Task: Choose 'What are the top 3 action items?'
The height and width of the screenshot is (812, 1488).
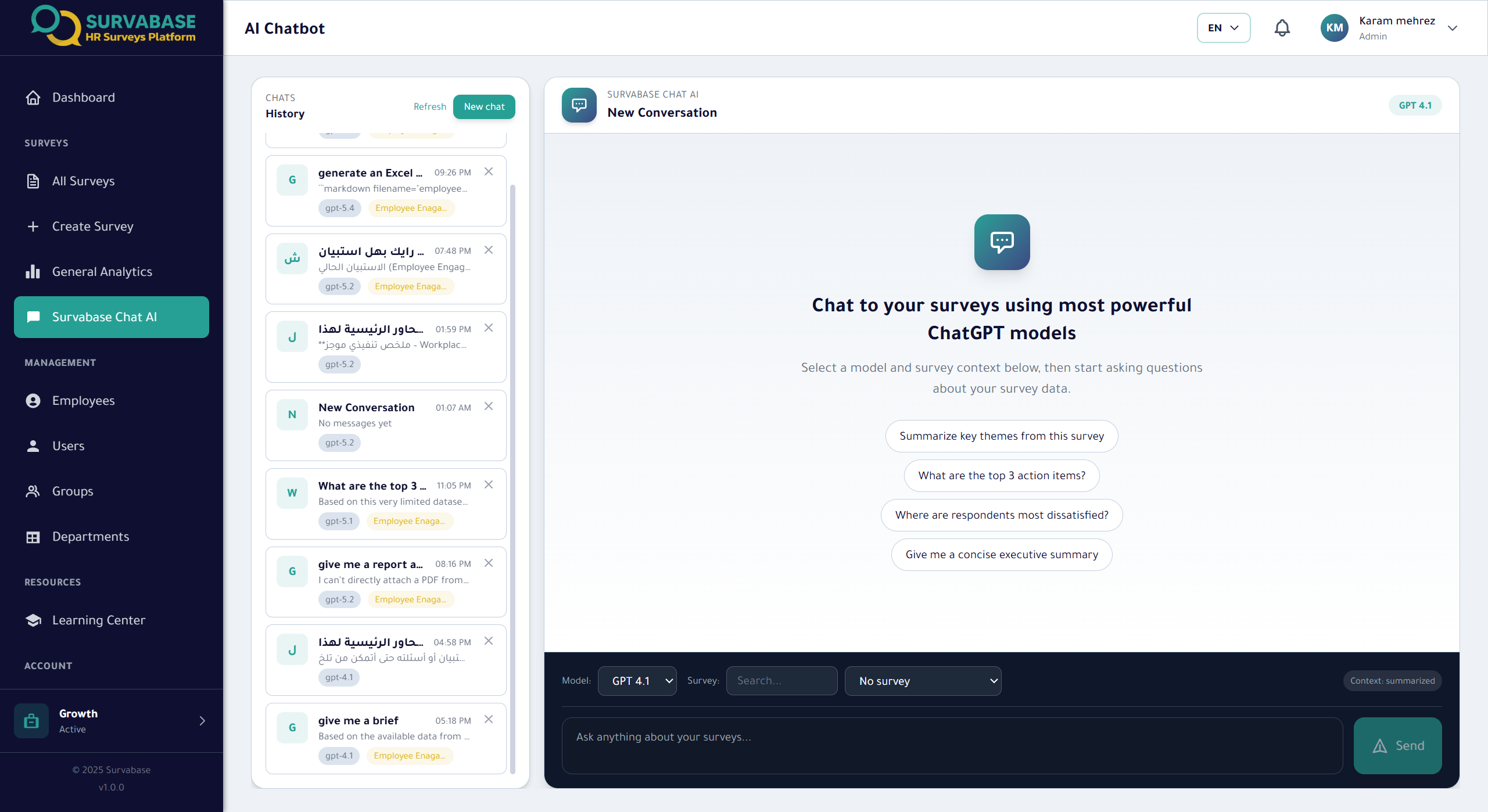Action: 1002,476
